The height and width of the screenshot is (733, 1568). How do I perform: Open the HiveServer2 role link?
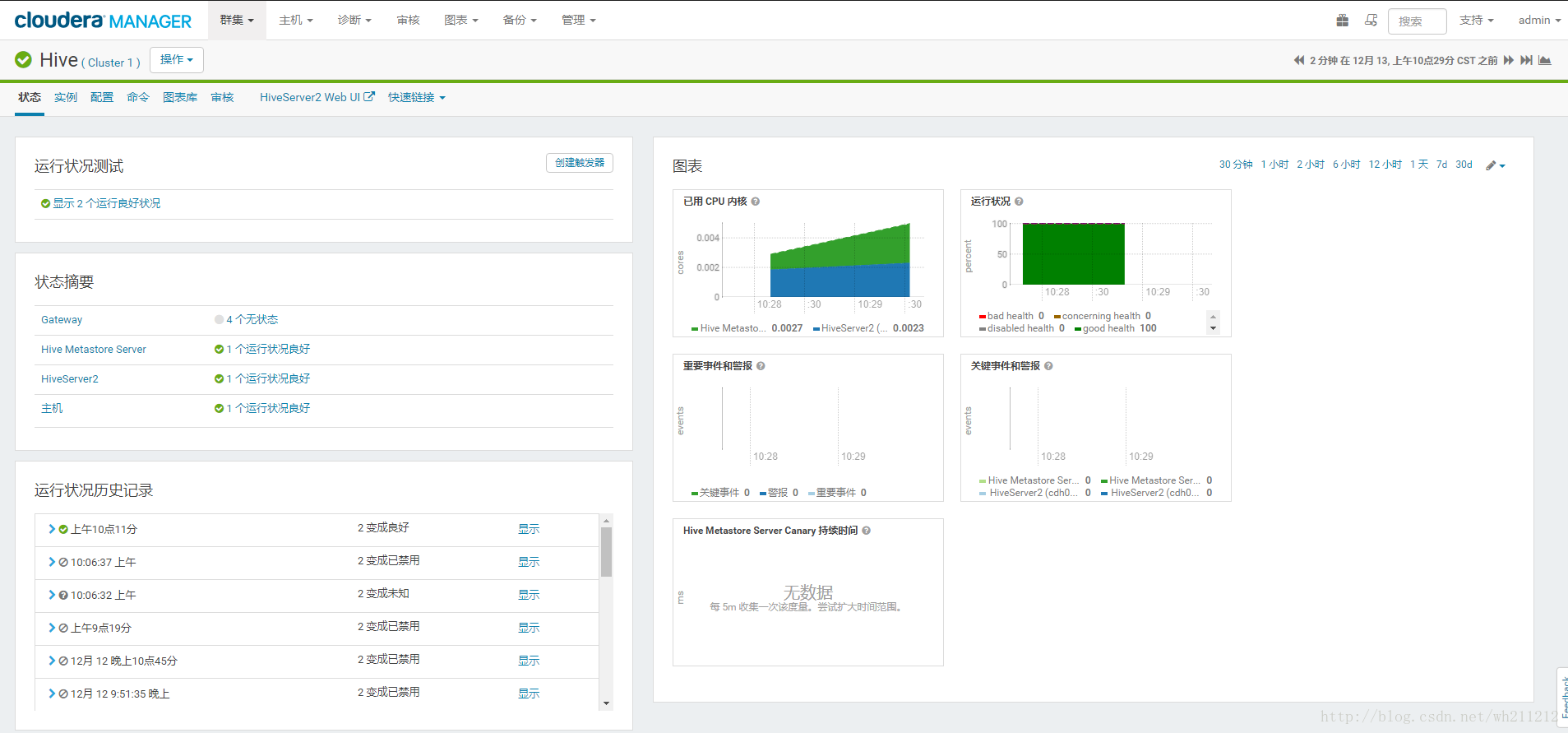70,379
